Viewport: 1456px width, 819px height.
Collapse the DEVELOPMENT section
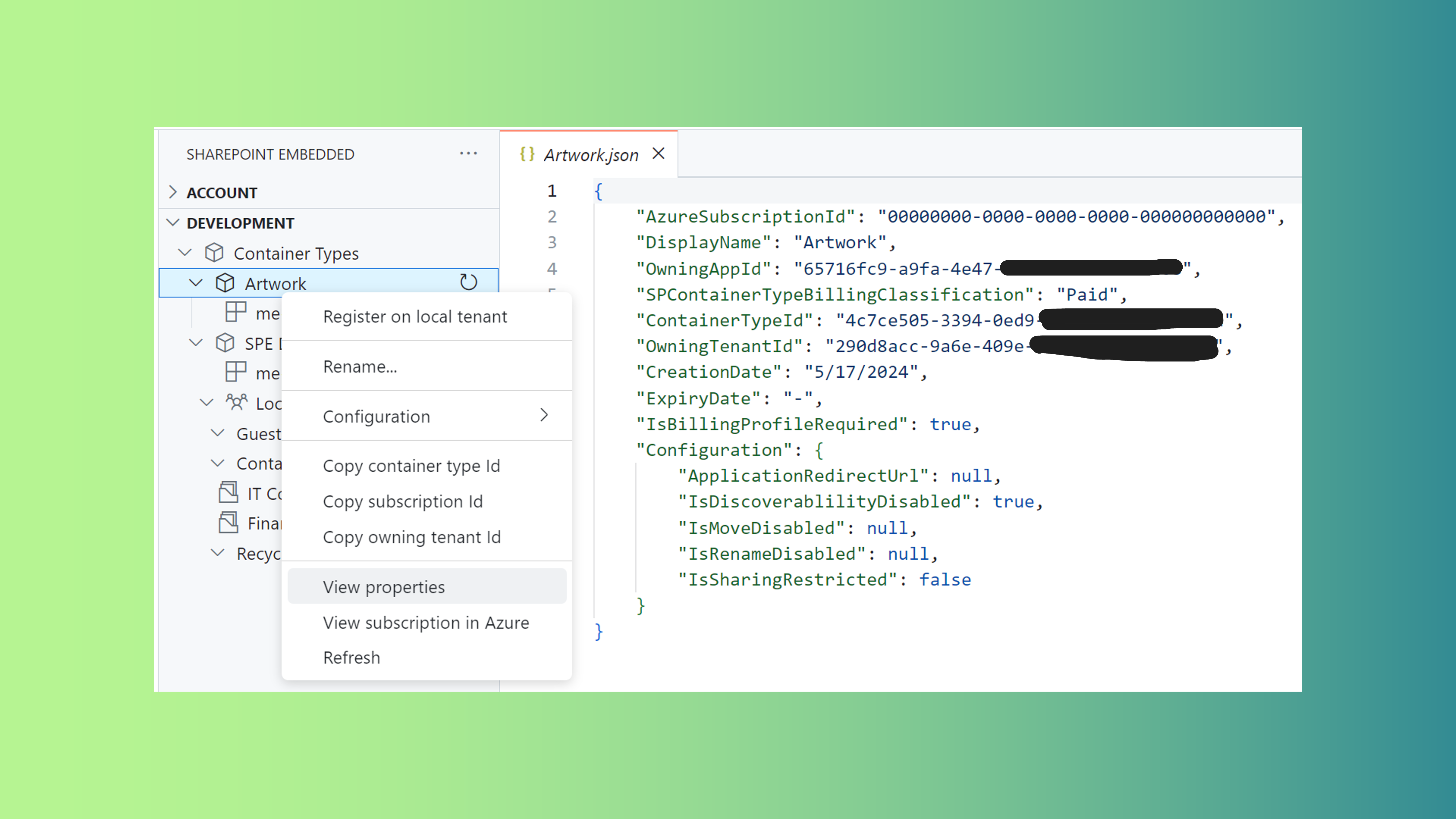tap(173, 222)
